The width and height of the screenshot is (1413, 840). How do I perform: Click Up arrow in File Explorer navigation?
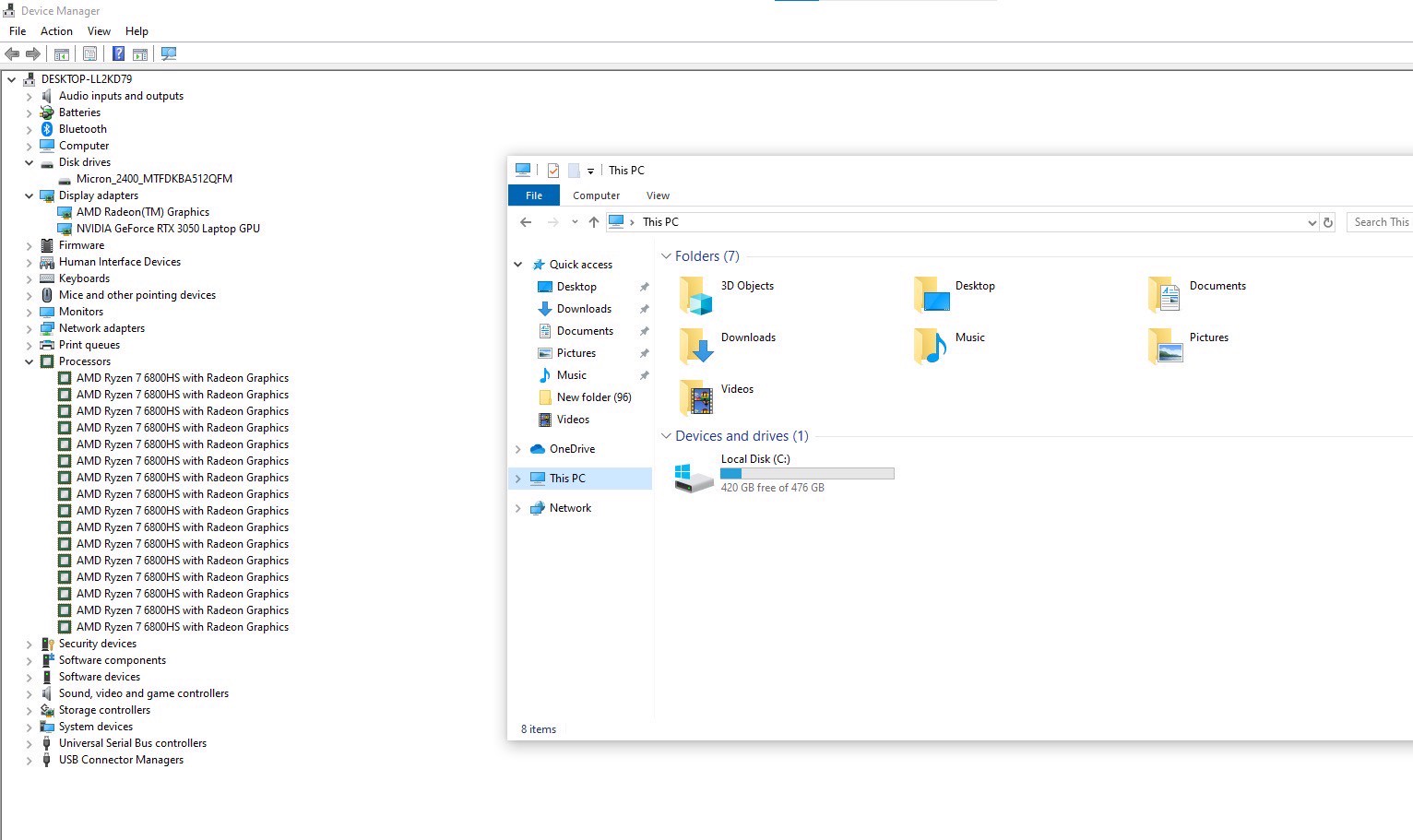click(x=594, y=222)
